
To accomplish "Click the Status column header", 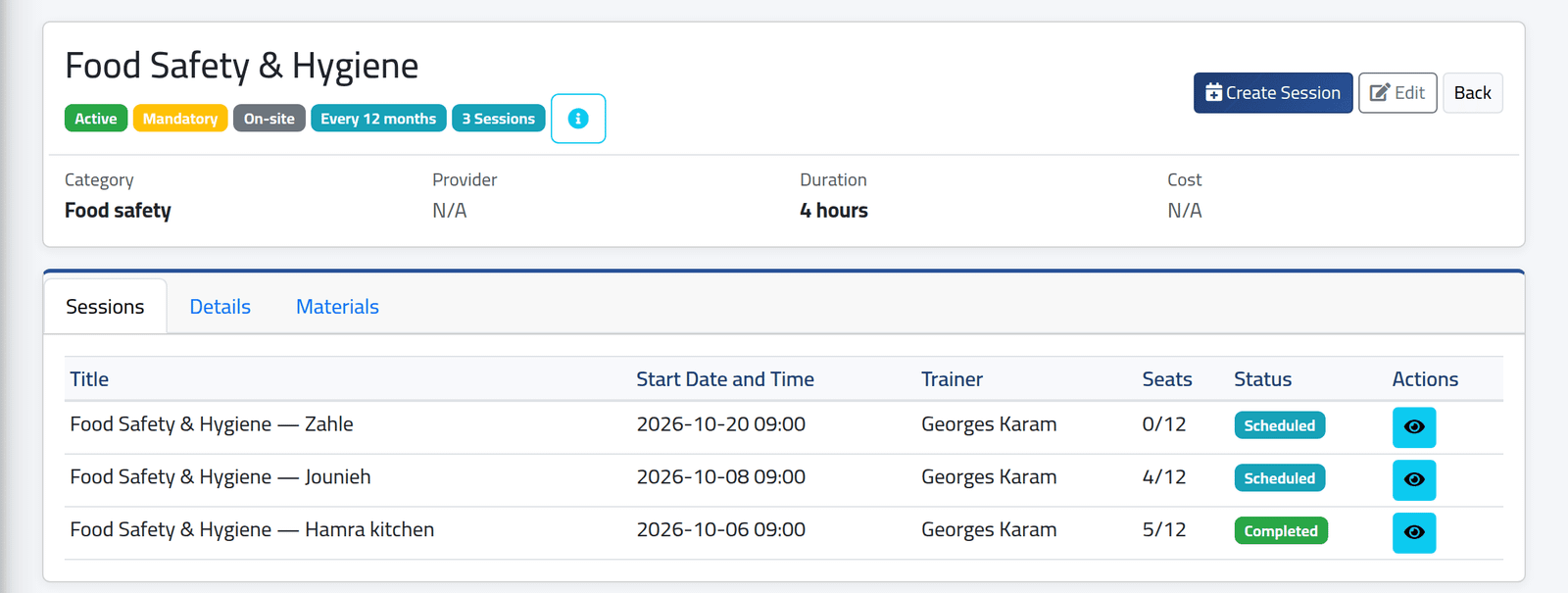I will pos(1263,379).
